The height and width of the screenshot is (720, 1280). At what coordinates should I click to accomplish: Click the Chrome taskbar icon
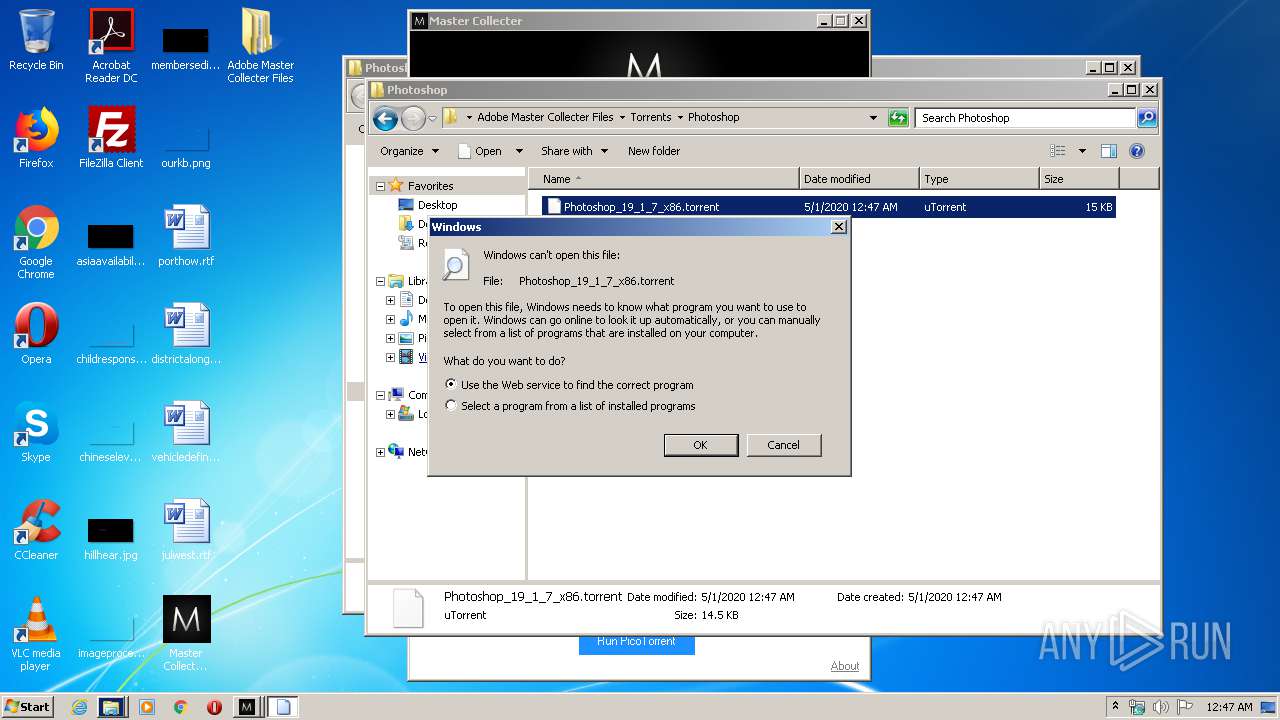(x=180, y=707)
